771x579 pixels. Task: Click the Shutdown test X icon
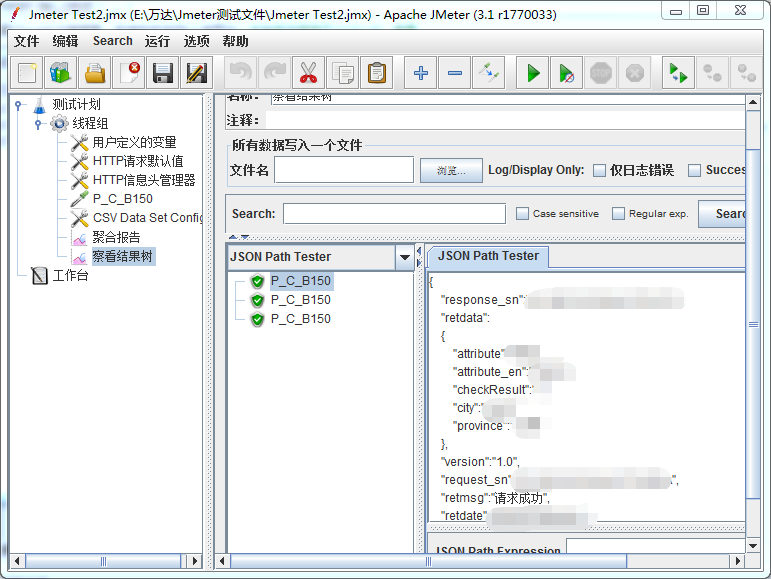point(635,73)
